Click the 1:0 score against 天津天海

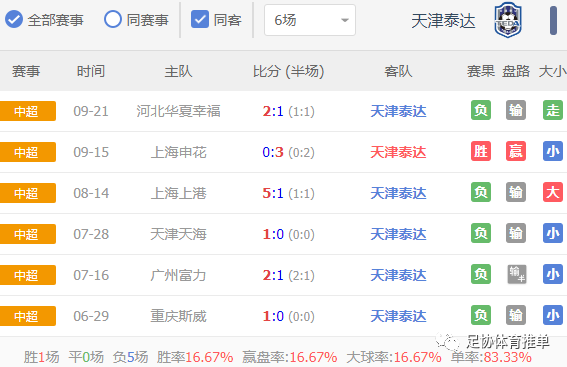pyautogui.click(x=273, y=234)
